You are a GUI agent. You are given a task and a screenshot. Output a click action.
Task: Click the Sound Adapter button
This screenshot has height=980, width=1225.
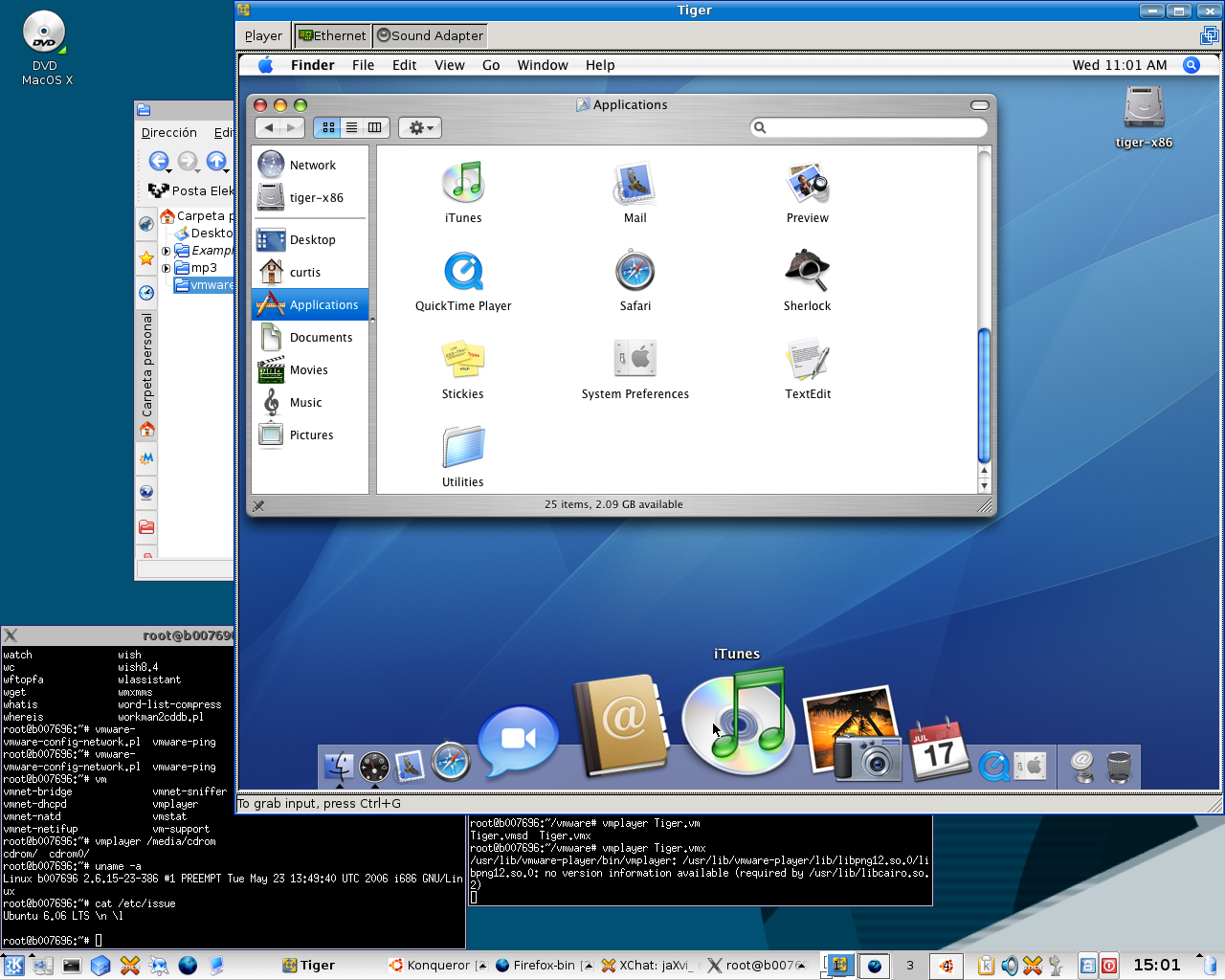click(x=430, y=35)
